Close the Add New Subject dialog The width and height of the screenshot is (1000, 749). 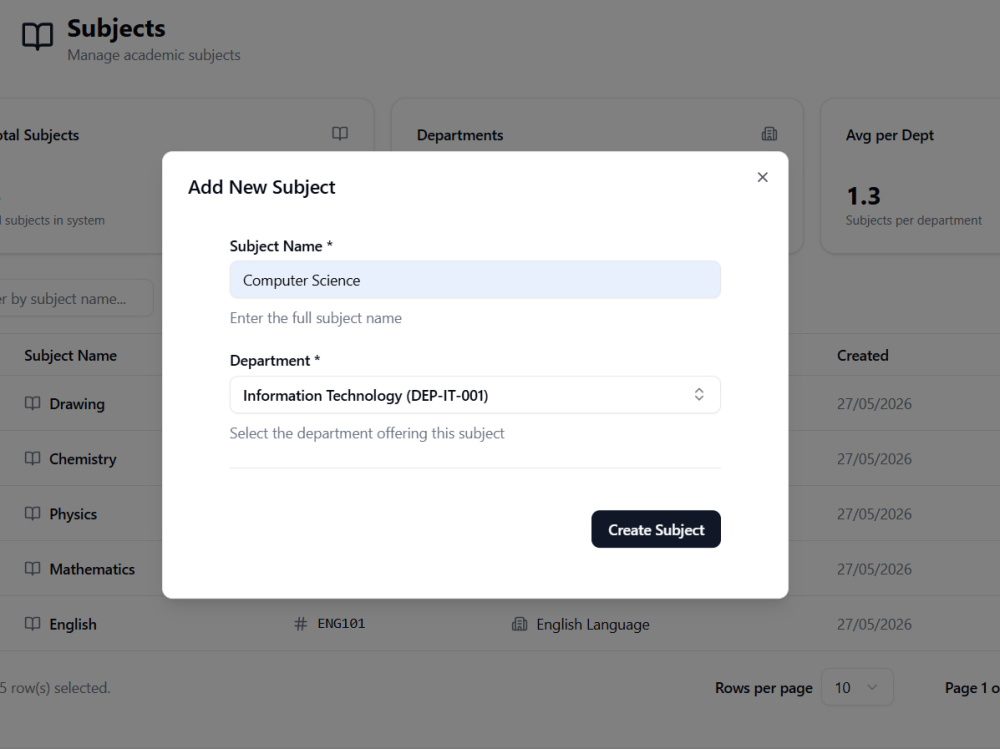pos(762,177)
